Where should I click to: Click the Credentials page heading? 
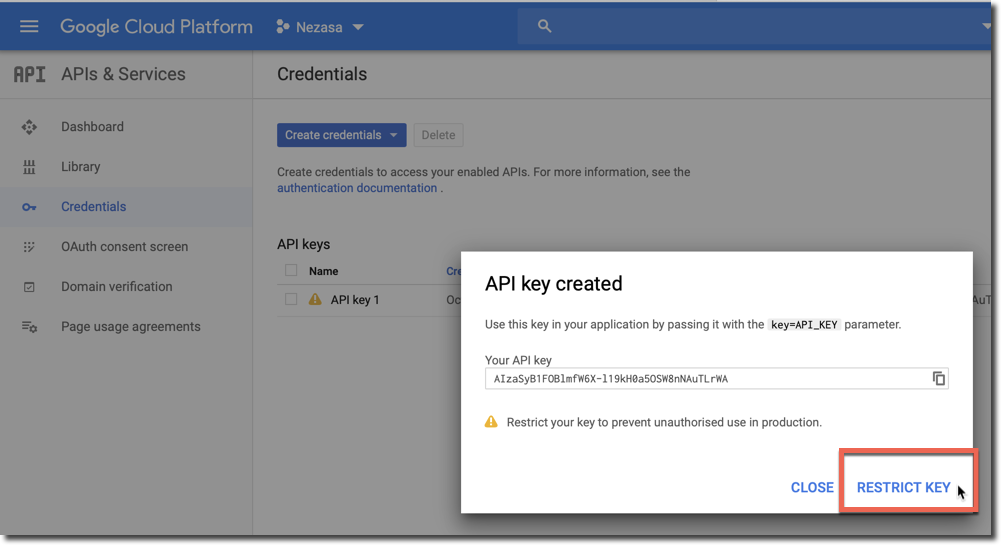point(322,74)
